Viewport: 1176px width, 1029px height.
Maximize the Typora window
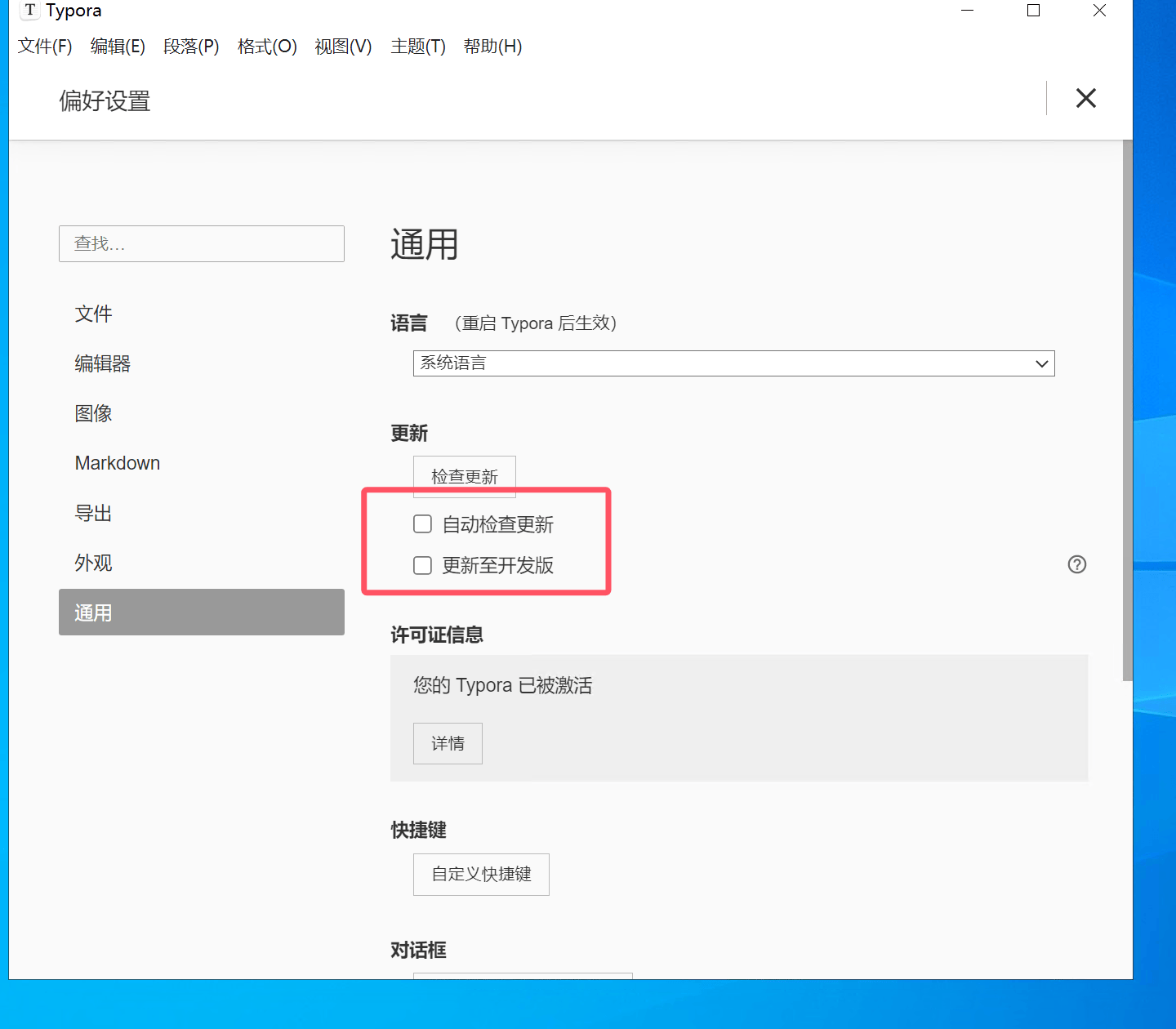click(1033, 11)
